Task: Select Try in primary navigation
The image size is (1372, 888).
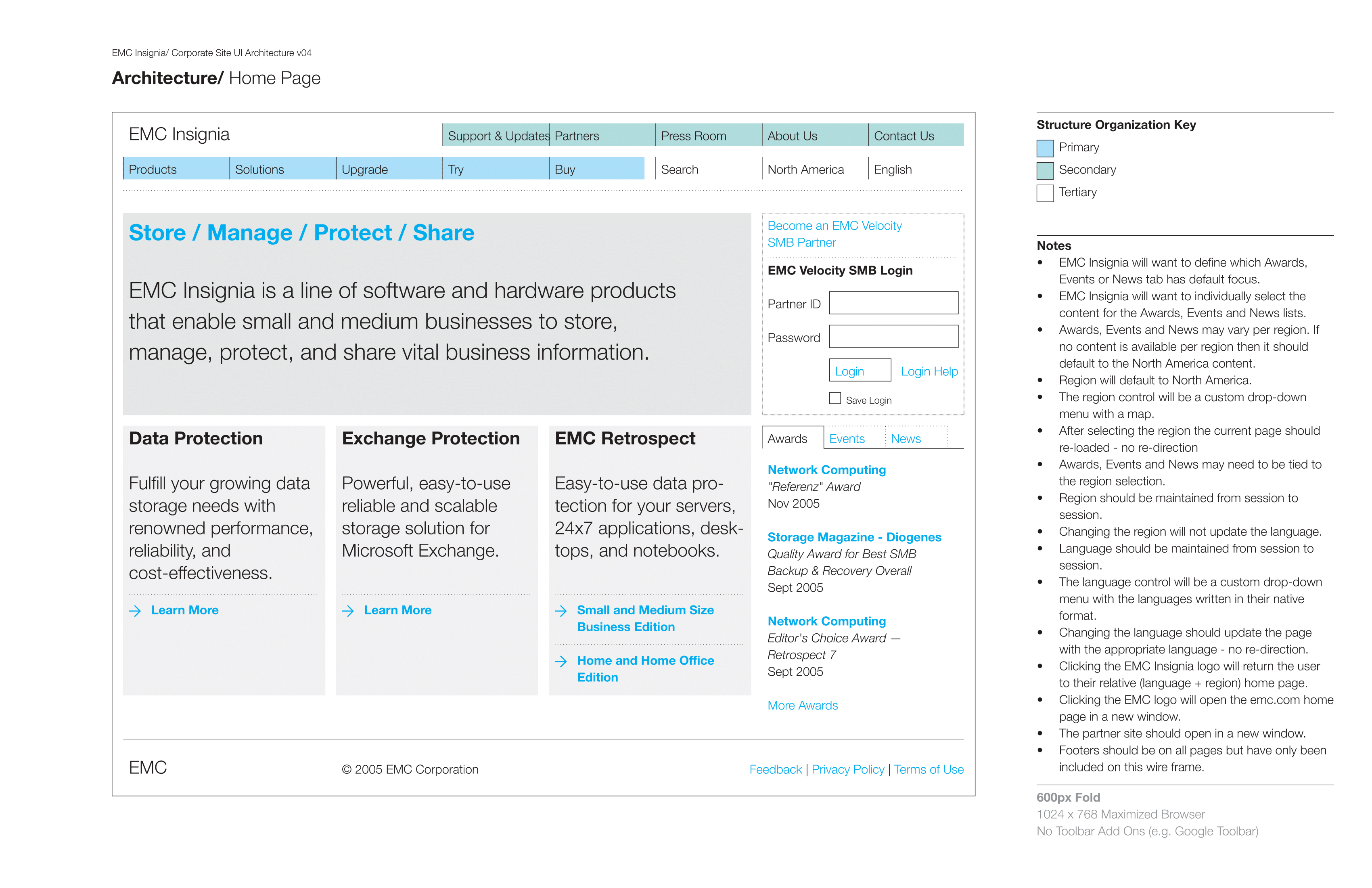Action: tap(496, 168)
